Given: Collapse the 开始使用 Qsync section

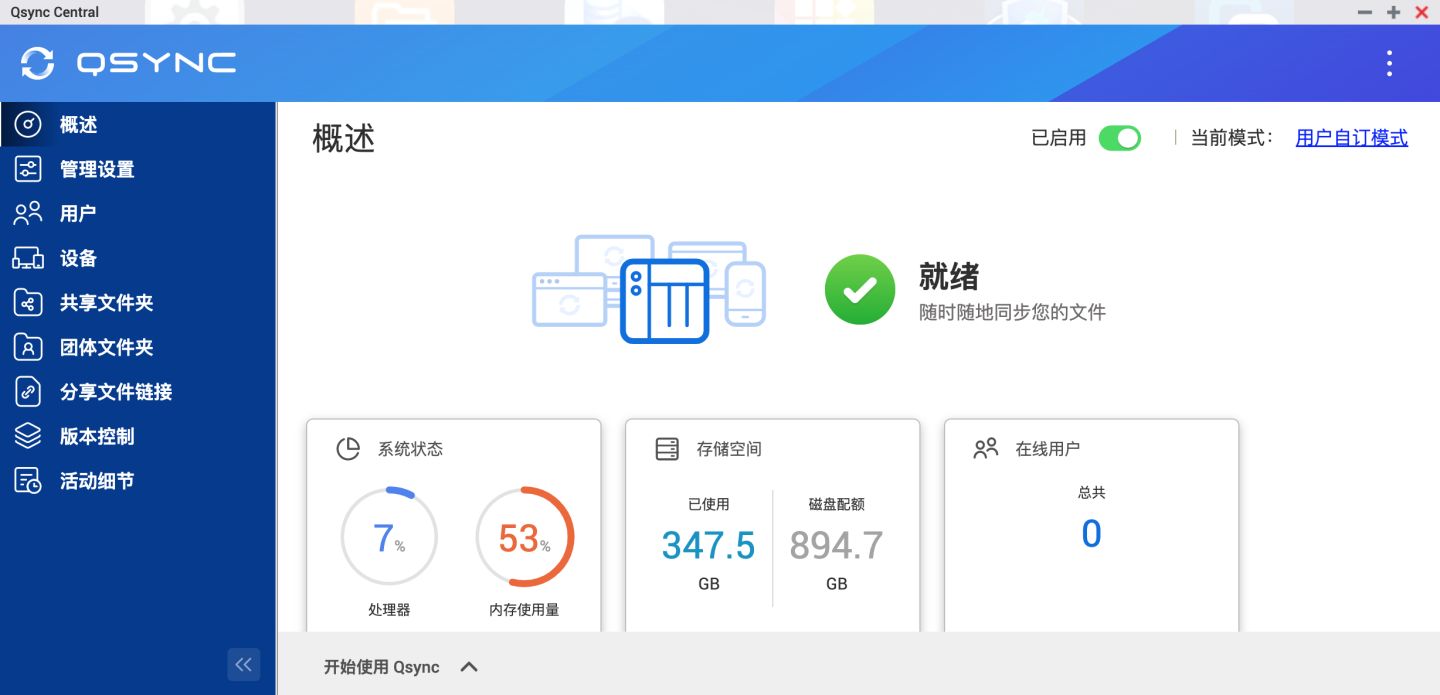Looking at the screenshot, I should coord(468,666).
